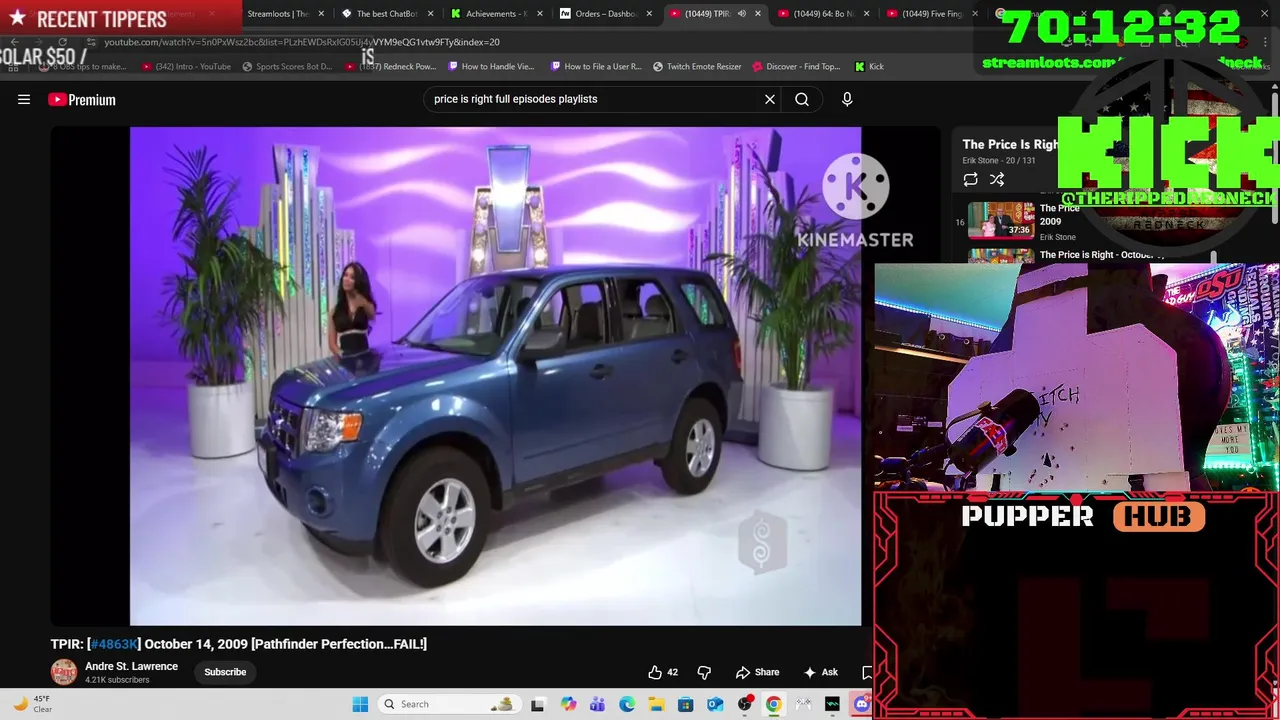Open Twitch Emote Resizer bookmark

click(x=697, y=66)
